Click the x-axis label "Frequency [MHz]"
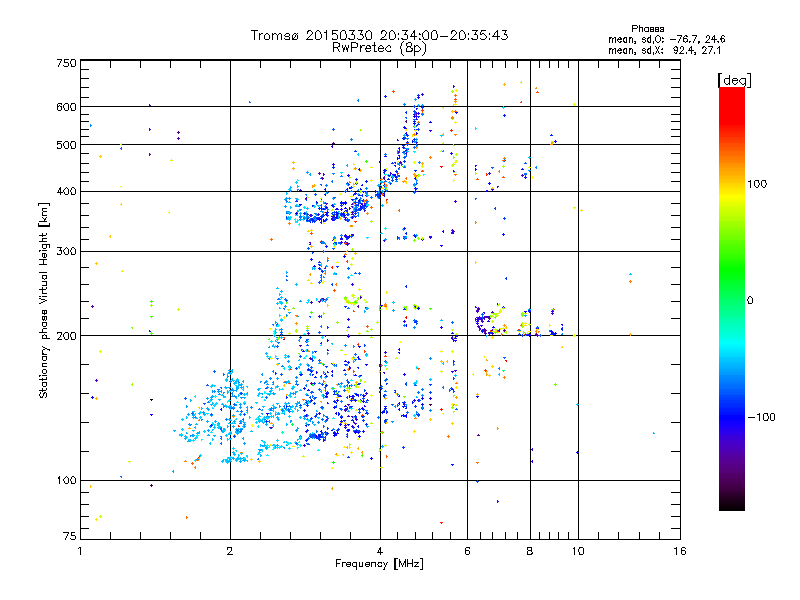The height and width of the screenshot is (600, 800). tap(379, 564)
